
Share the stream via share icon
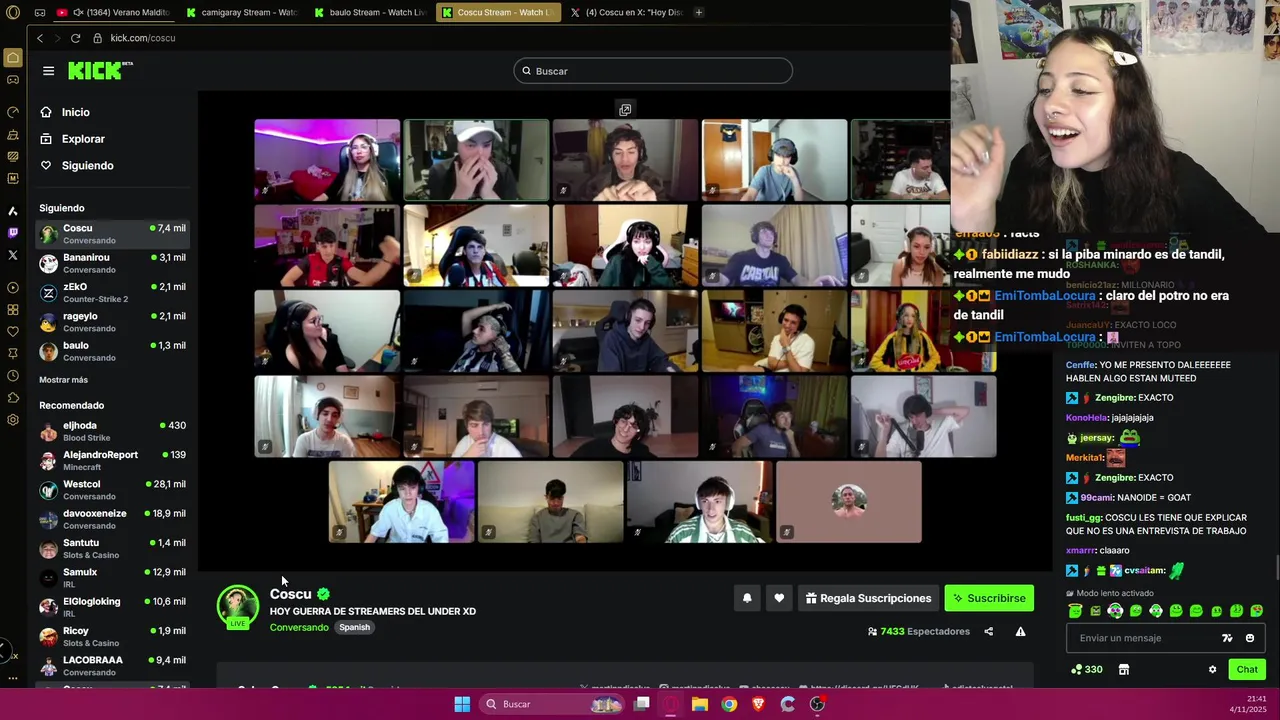coord(988,631)
